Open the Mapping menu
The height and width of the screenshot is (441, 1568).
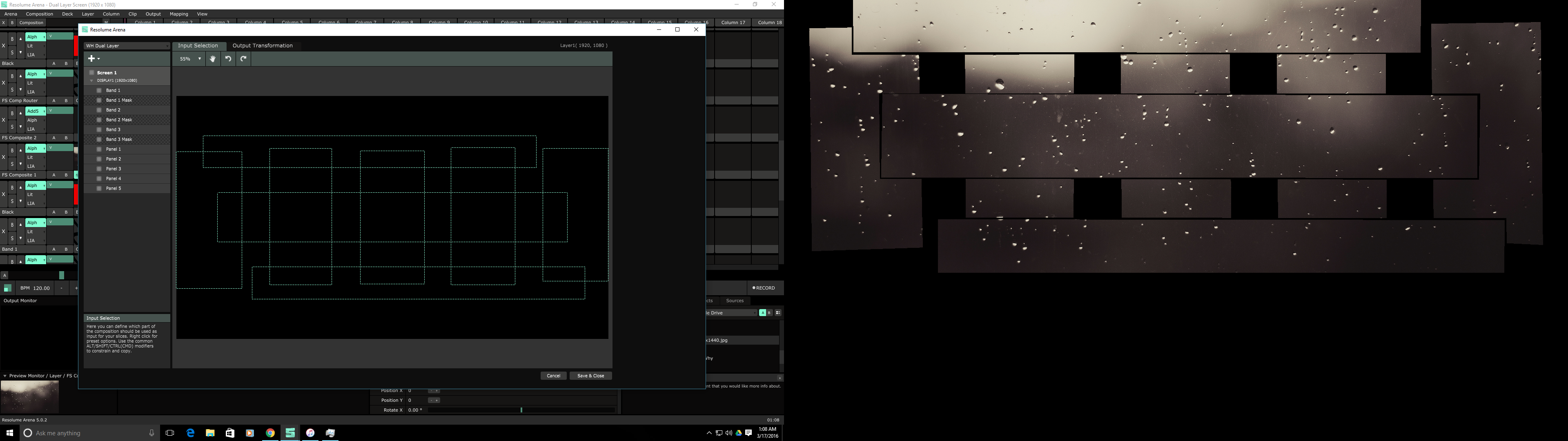click(178, 14)
